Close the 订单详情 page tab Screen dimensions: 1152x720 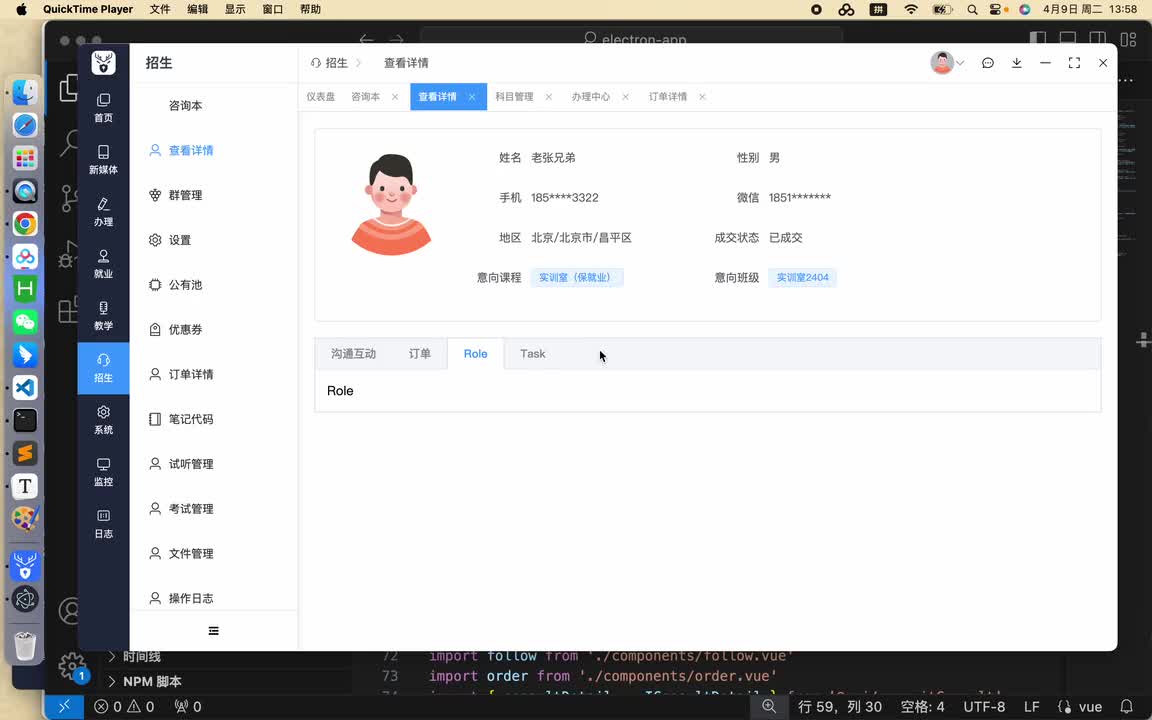point(702,97)
